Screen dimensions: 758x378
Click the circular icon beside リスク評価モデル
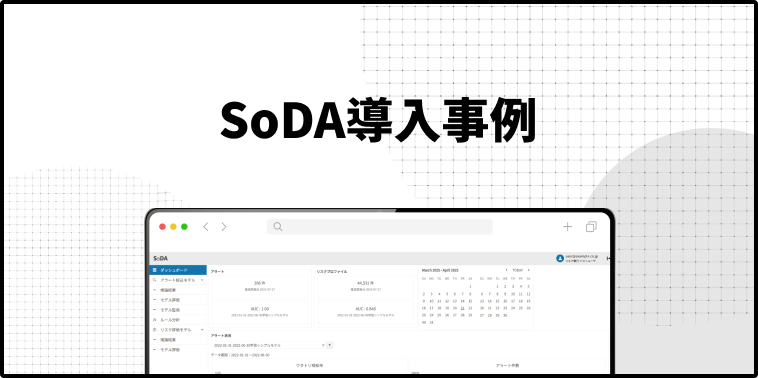(x=154, y=330)
